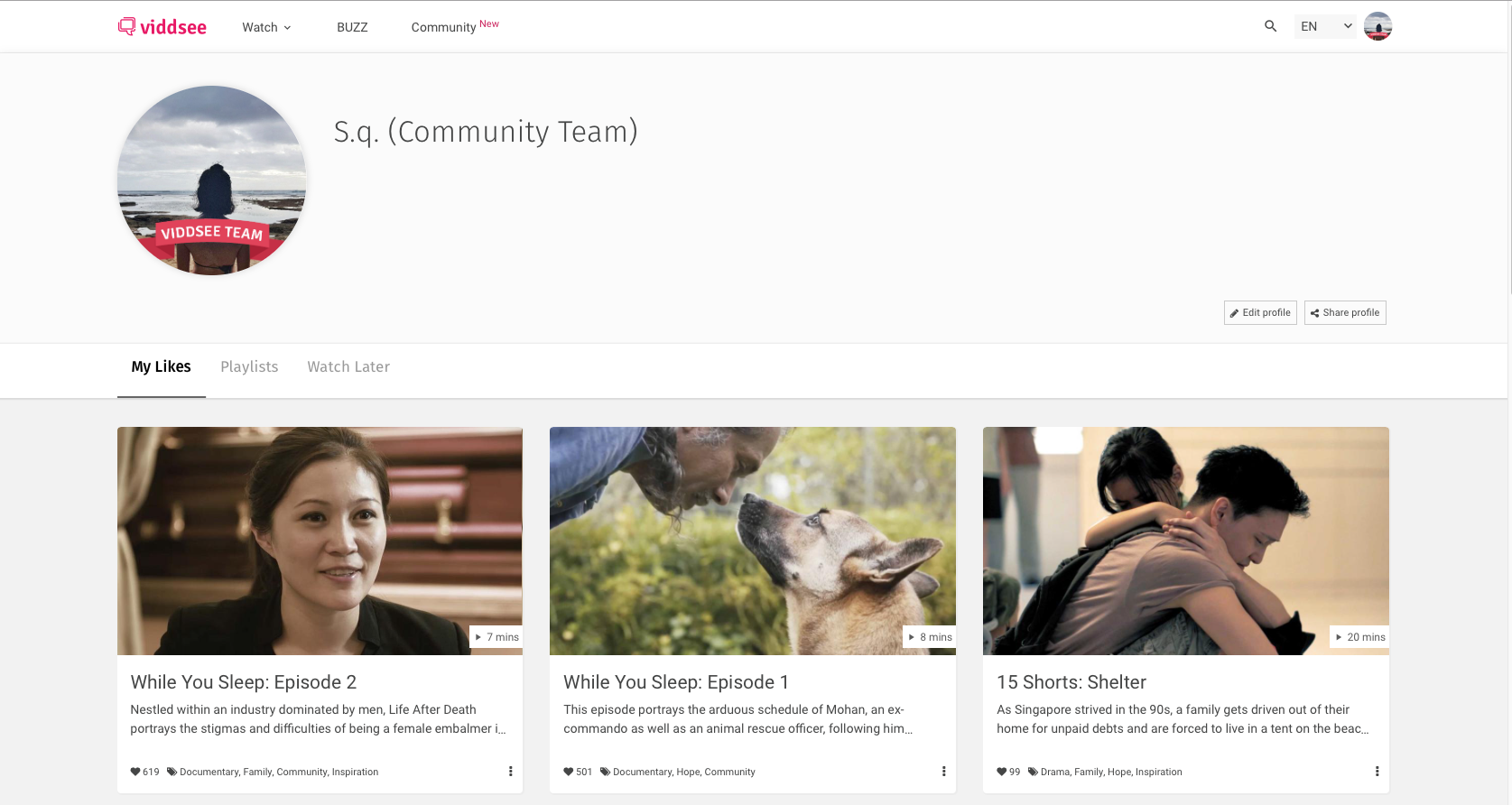Open the EN language selector
This screenshot has height=805, width=1512.
pos(1325,26)
